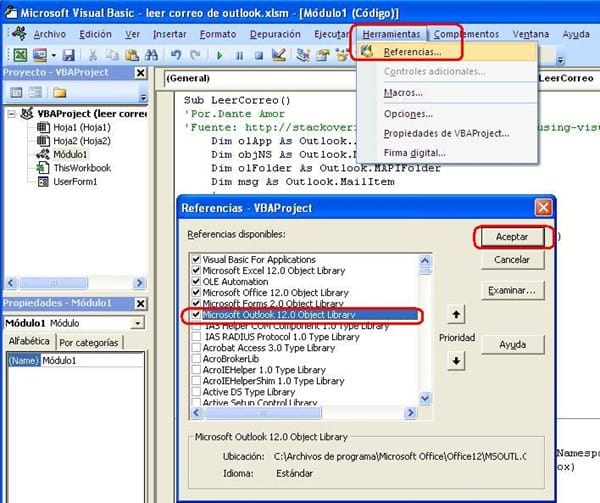Open the Project Explorer toolbar icon

pos(303,55)
